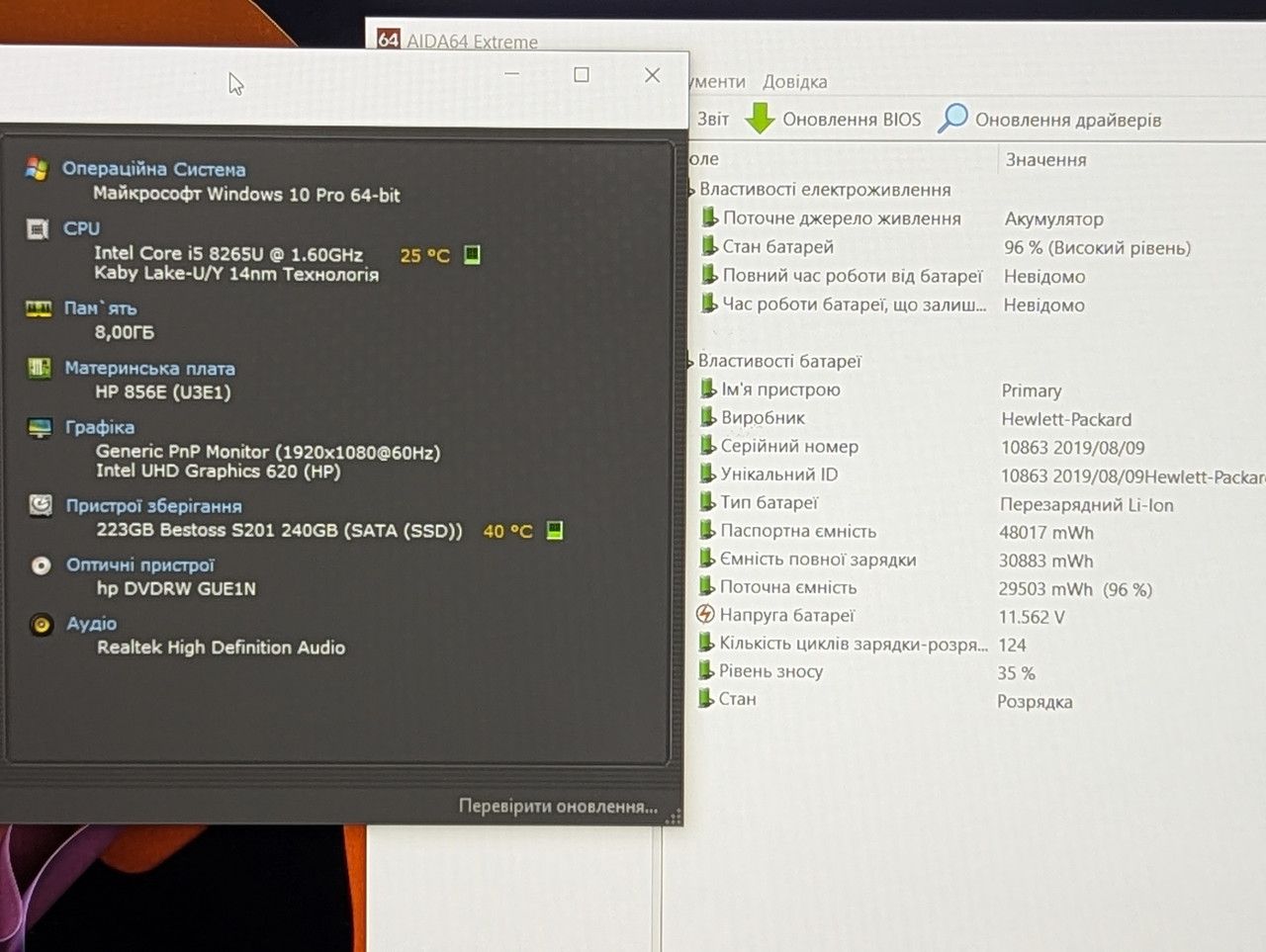
Task: Click the AIDA64 Extreme title bar logo
Action: pyautogui.click(x=389, y=40)
